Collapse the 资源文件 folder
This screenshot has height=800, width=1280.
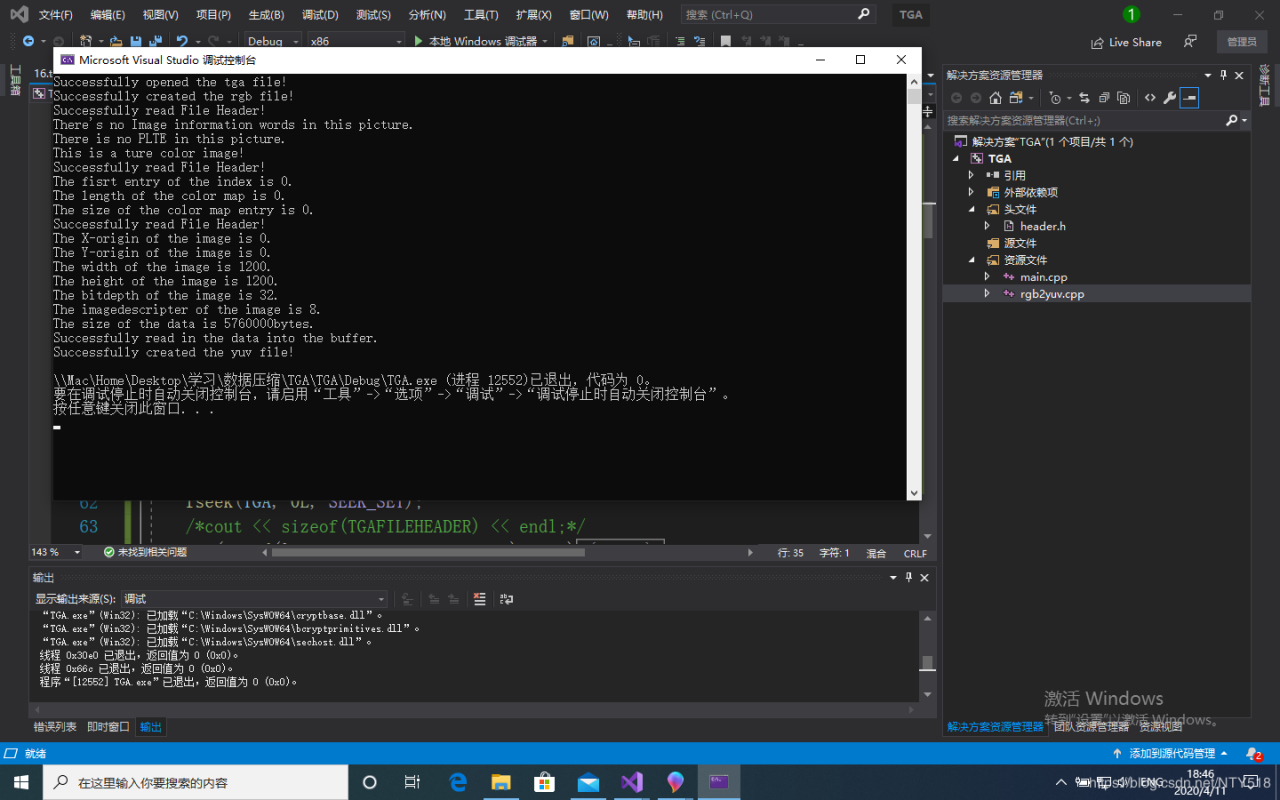971,260
